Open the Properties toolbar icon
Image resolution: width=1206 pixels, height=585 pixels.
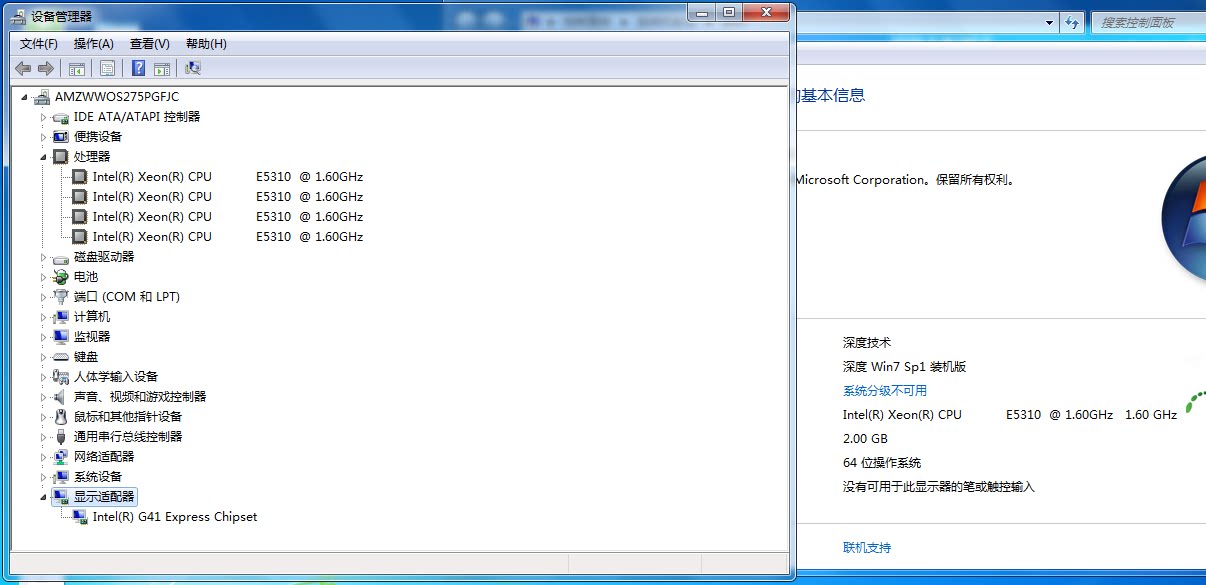[107, 68]
